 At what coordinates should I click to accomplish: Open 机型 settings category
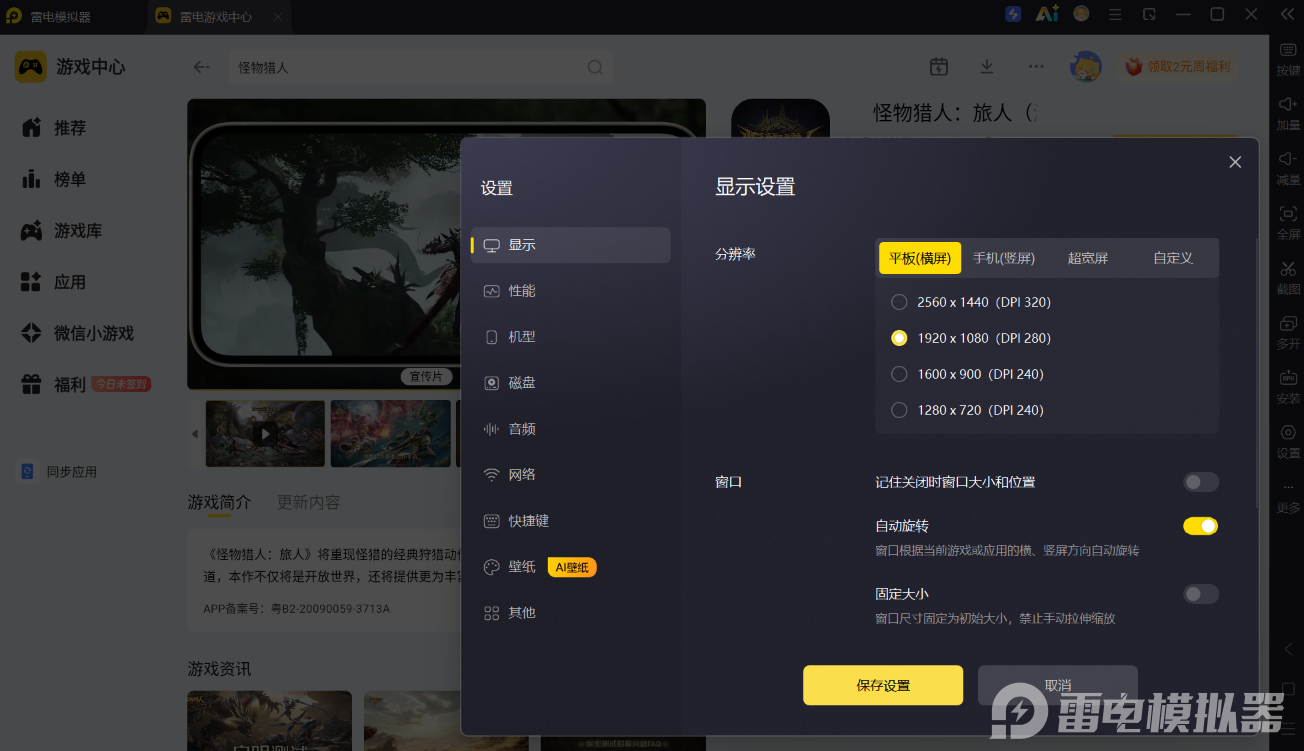pos(571,337)
